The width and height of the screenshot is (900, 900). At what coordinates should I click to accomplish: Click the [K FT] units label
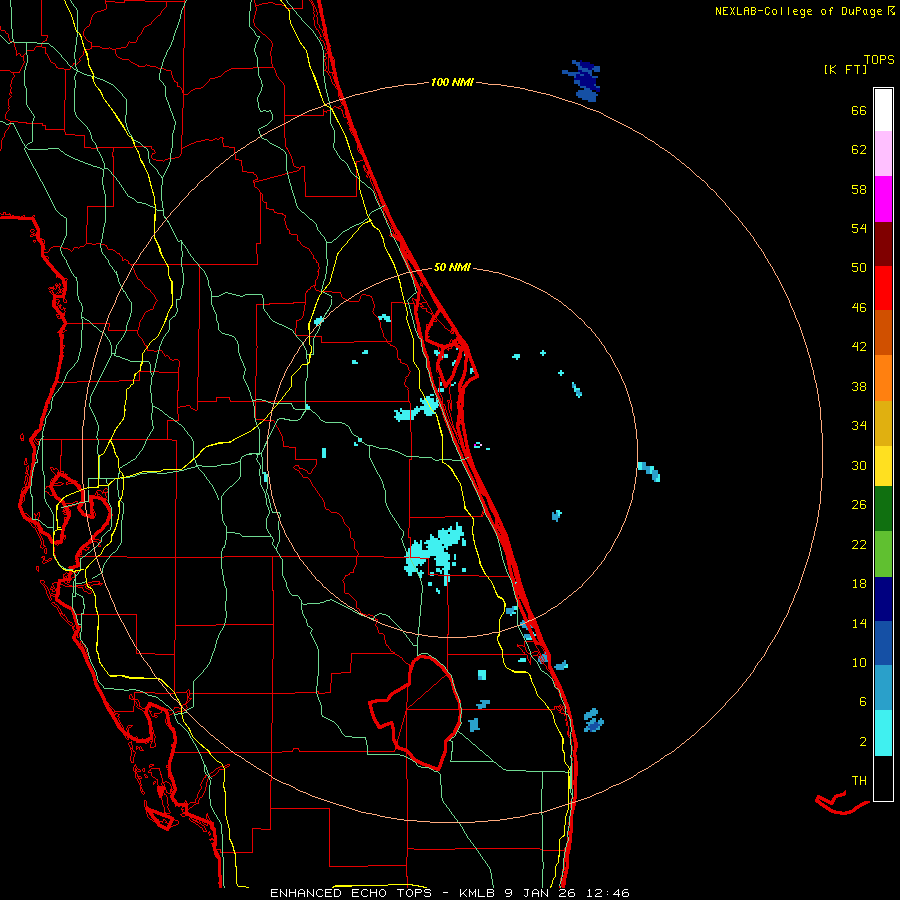coord(845,69)
